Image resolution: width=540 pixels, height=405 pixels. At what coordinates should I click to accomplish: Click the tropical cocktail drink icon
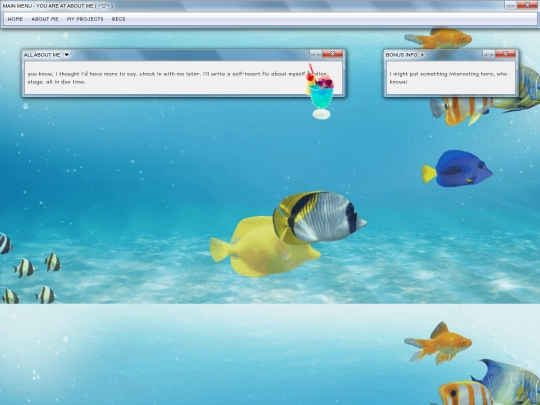tap(320, 92)
